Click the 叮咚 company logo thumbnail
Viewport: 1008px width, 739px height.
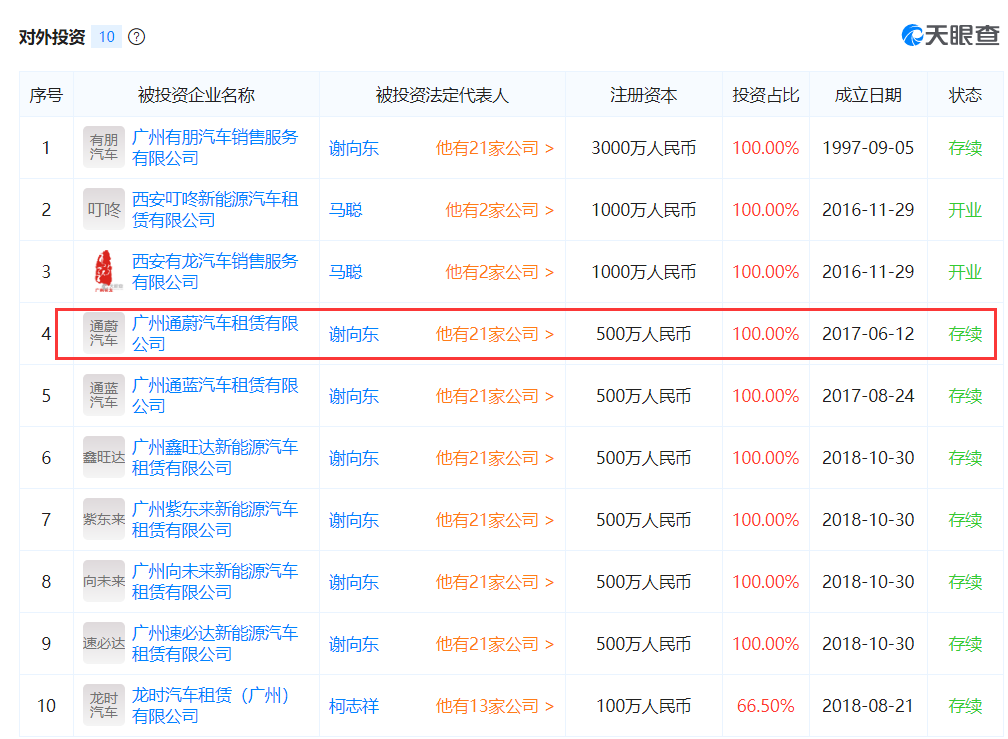[x=104, y=209]
